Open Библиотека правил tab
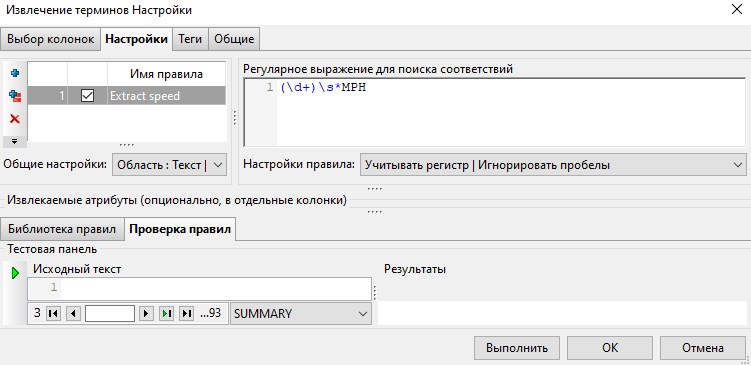The image size is (751, 365). coord(62,229)
